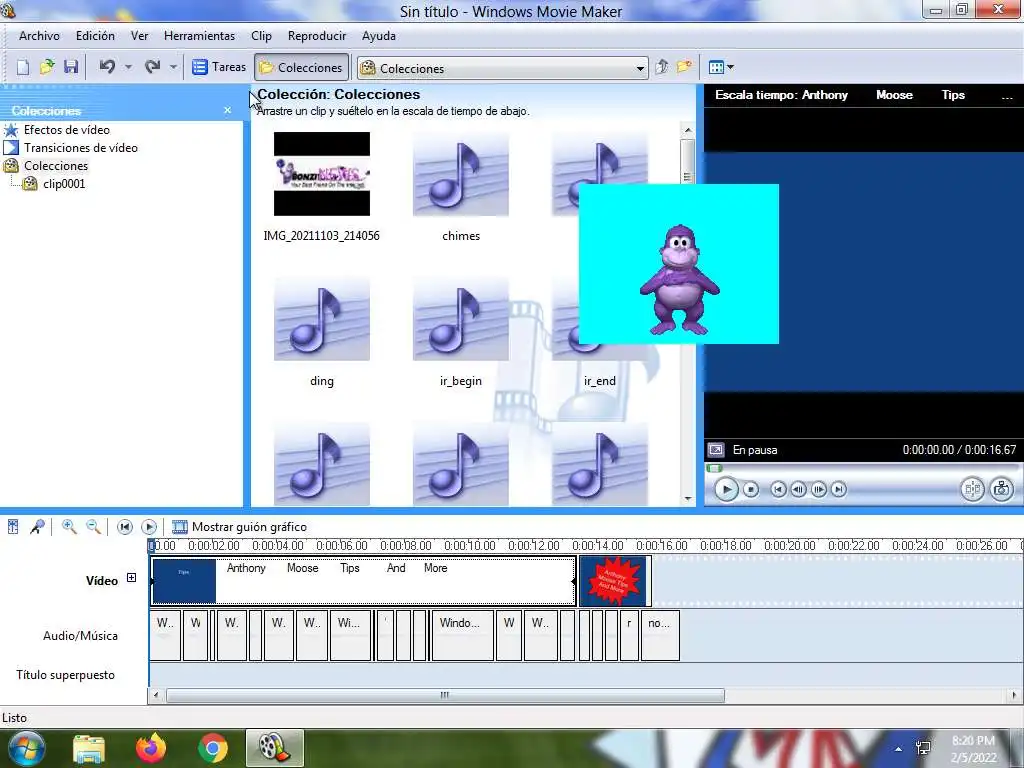Expand the Vídeo track
The image size is (1024, 768).
tap(131, 578)
